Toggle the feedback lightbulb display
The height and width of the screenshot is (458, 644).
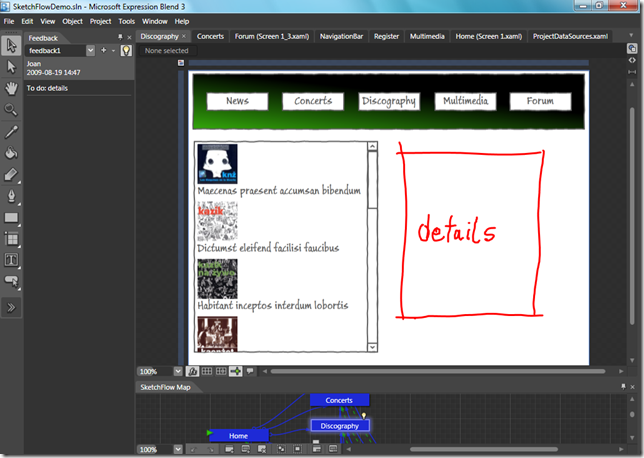point(127,50)
